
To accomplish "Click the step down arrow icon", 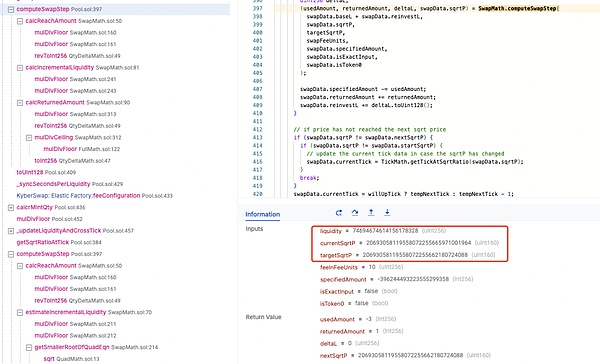I will (387, 213).
